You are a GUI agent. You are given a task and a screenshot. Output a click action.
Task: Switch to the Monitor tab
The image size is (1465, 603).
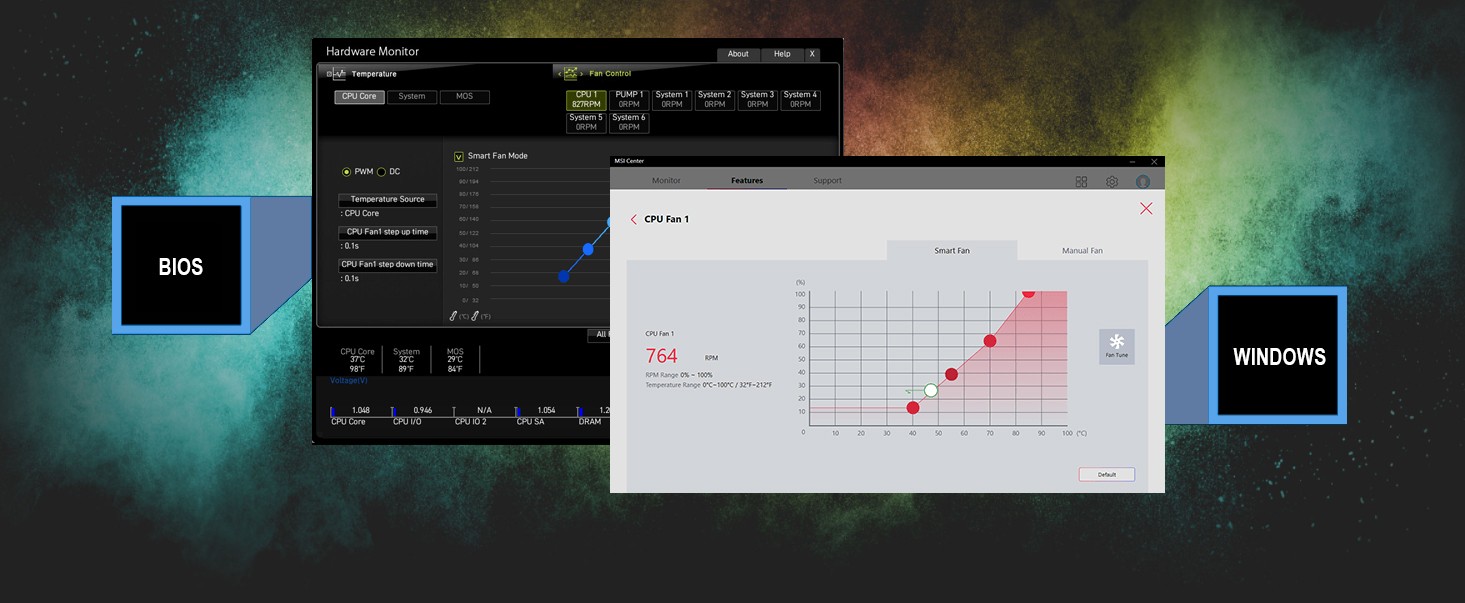(666, 181)
